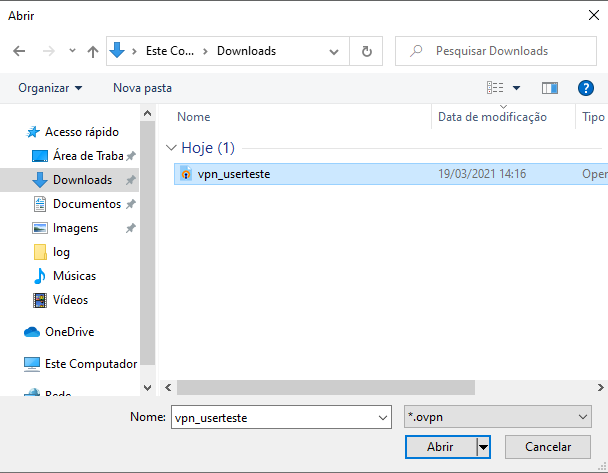Click Nova pasta in toolbar

pyautogui.click(x=142, y=88)
